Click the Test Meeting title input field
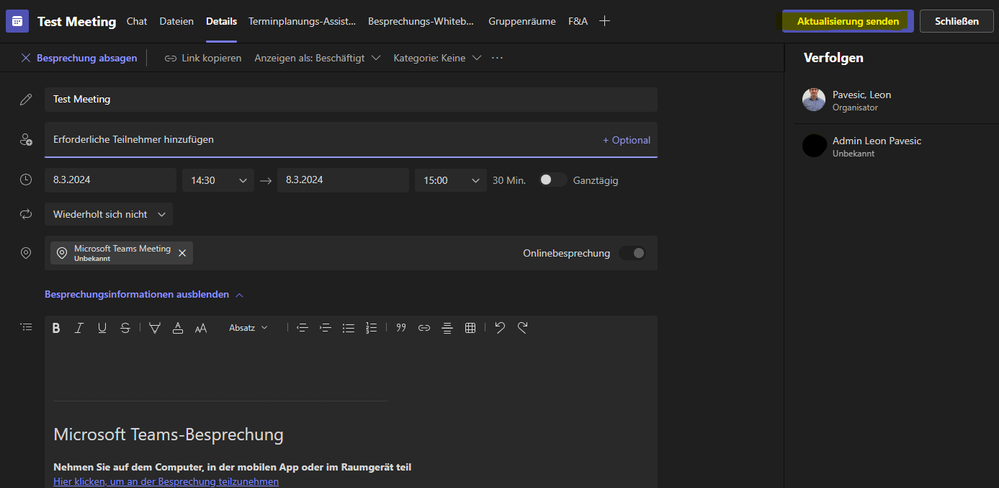Image resolution: width=999 pixels, height=488 pixels. (x=350, y=99)
